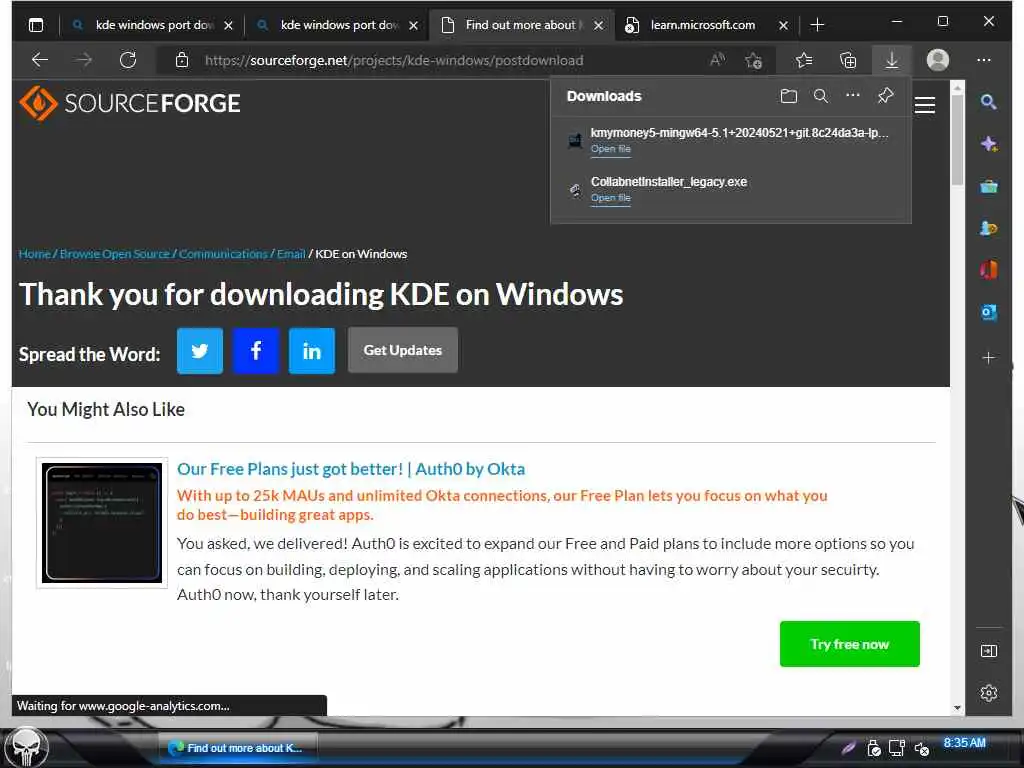
Task: Open Copilot sparkle icon in sidebar
Action: pos(989,144)
